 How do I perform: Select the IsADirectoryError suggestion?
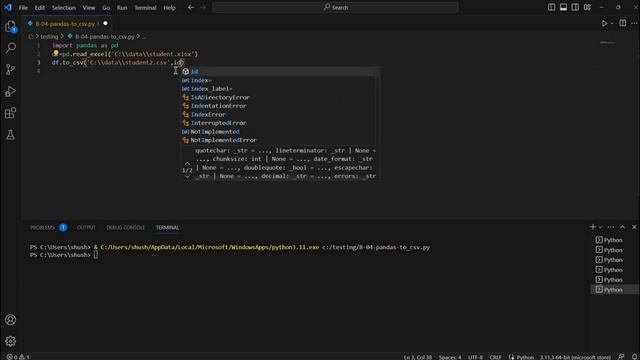click(280, 97)
